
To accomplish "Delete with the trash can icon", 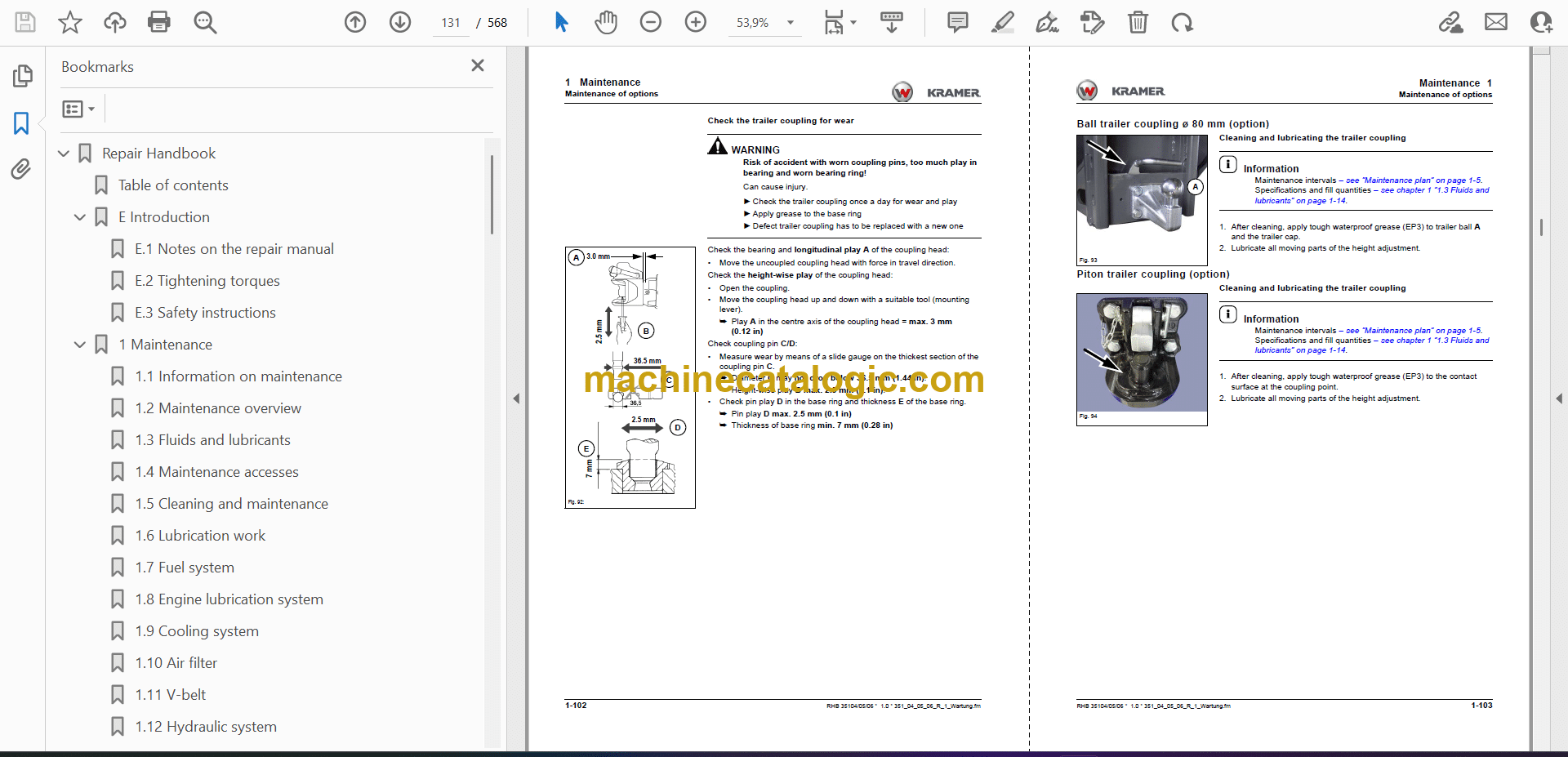I will [x=1138, y=22].
